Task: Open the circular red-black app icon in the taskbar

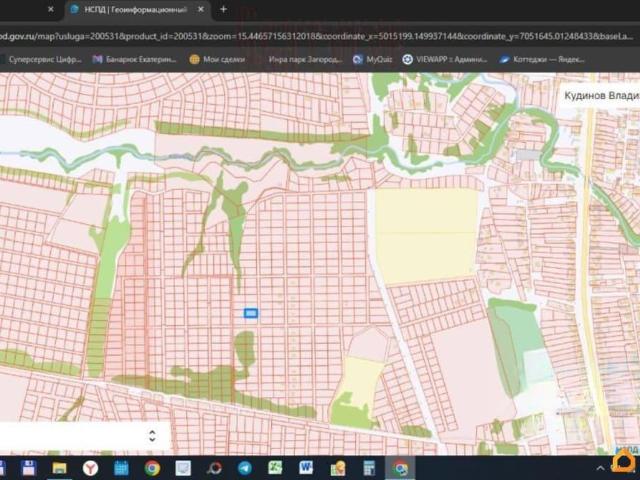Action: 214,468
